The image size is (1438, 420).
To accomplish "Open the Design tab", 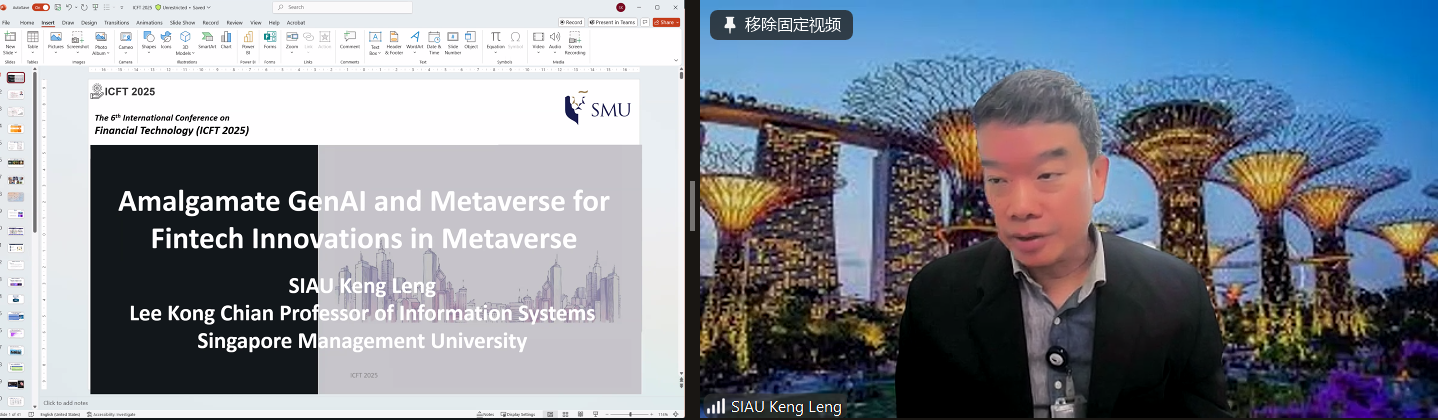I will [x=89, y=22].
